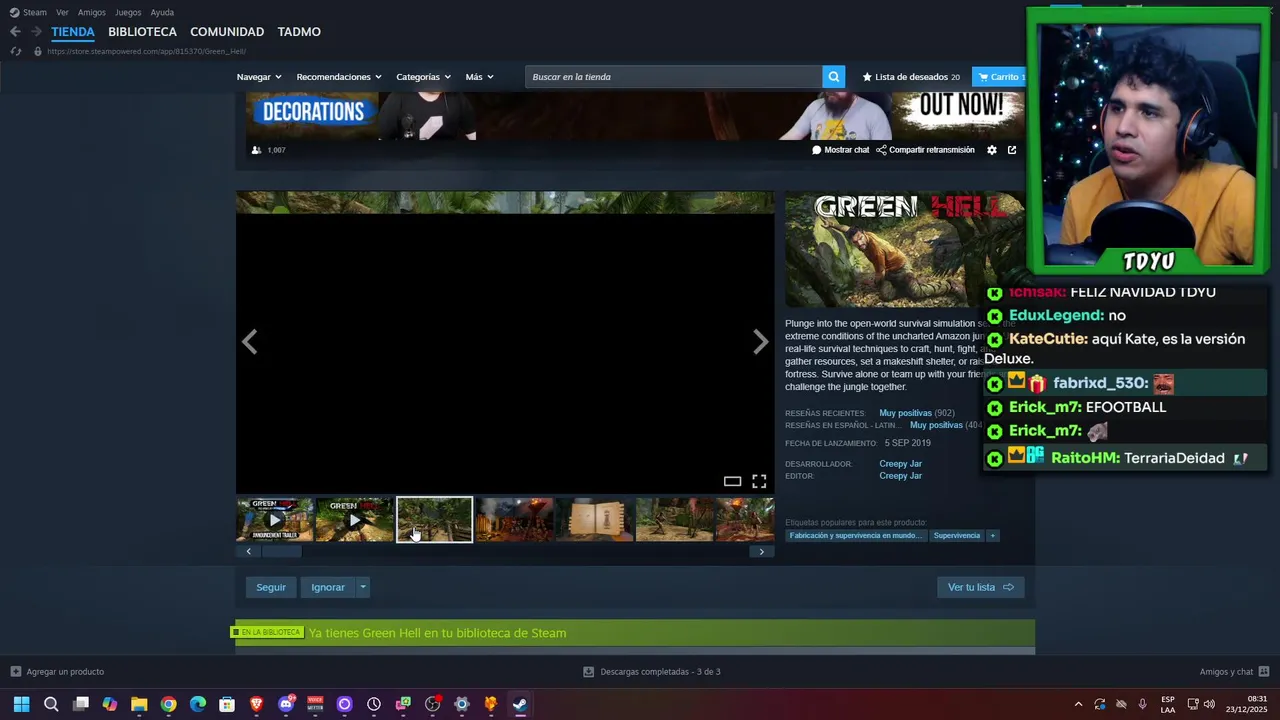
Task: Open the volume control in system tray
Action: tap(1209, 704)
